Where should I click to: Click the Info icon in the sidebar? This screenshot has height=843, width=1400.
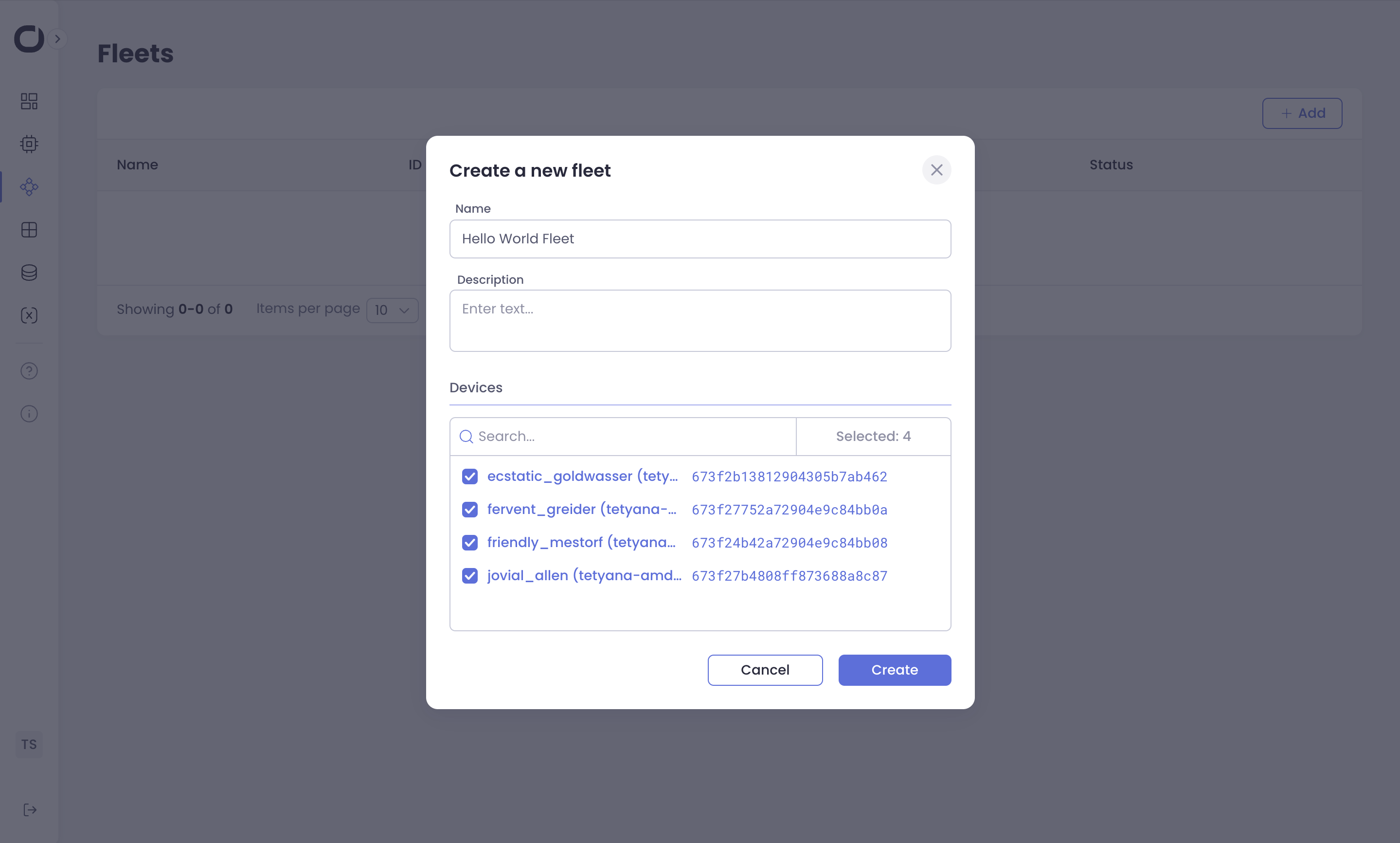(x=28, y=414)
